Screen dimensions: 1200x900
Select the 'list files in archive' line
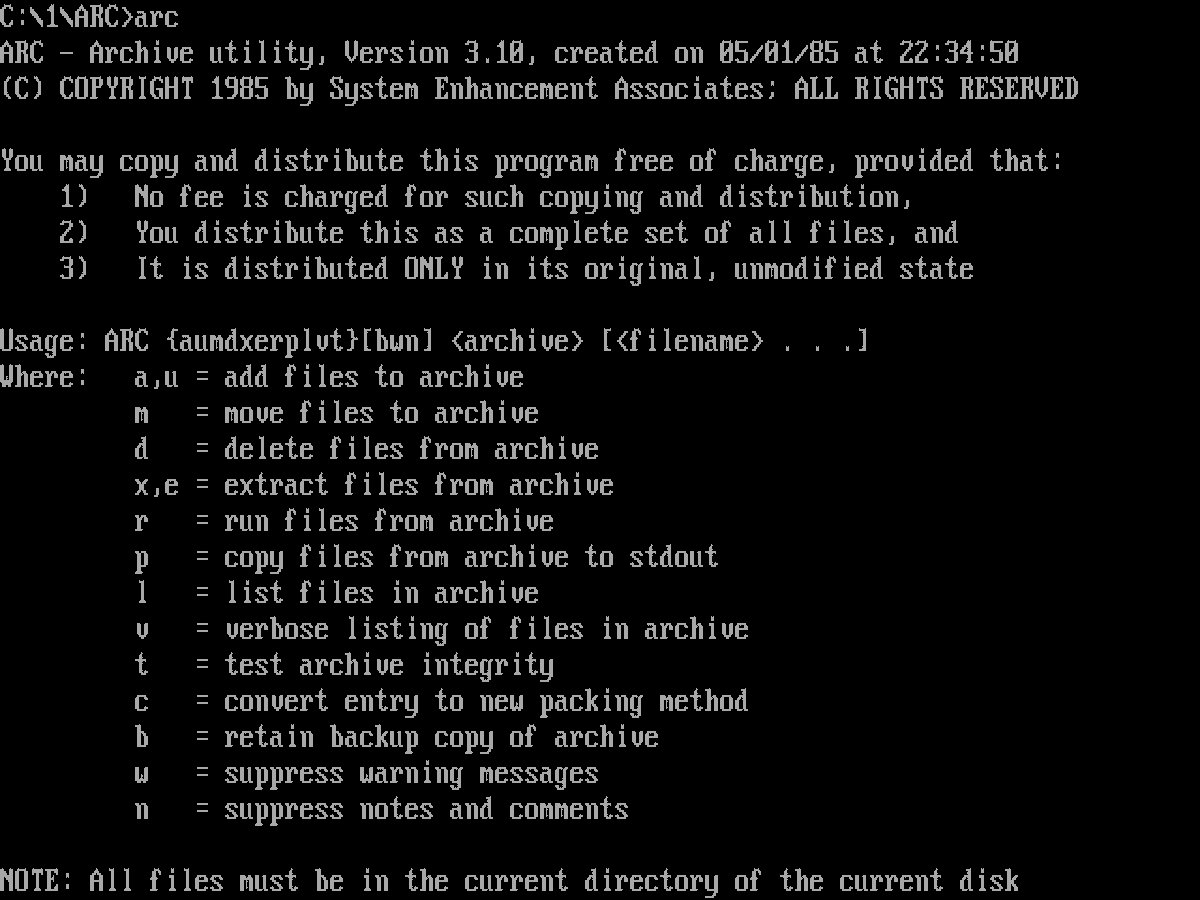(x=336, y=593)
